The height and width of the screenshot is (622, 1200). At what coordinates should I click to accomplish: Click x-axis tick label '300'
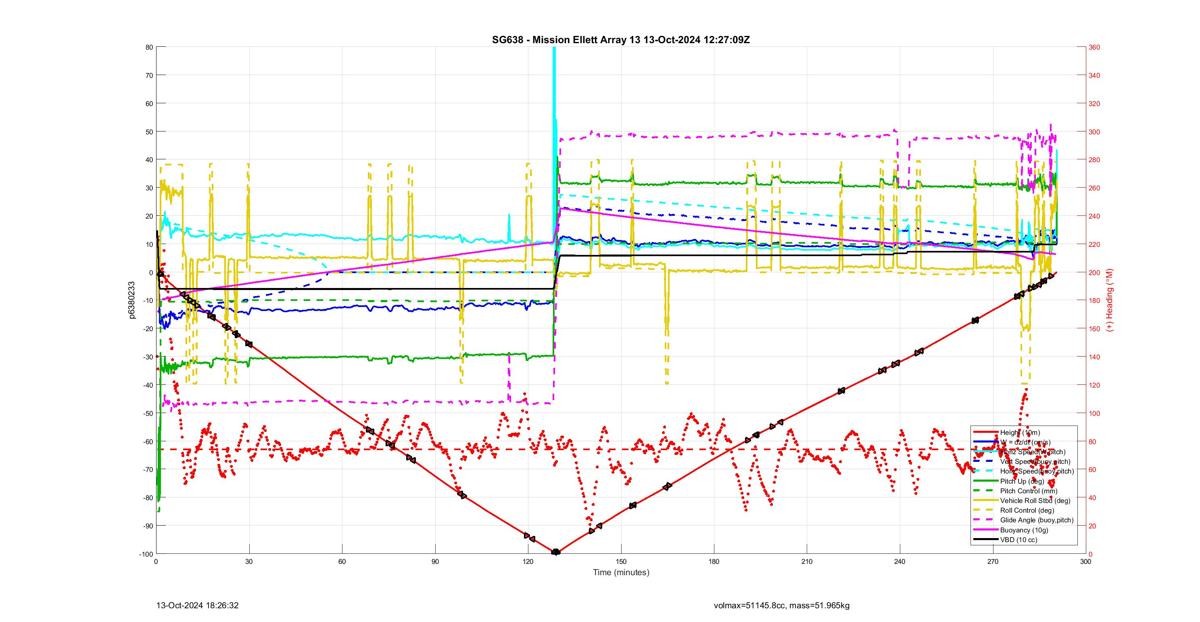pos(1086,562)
